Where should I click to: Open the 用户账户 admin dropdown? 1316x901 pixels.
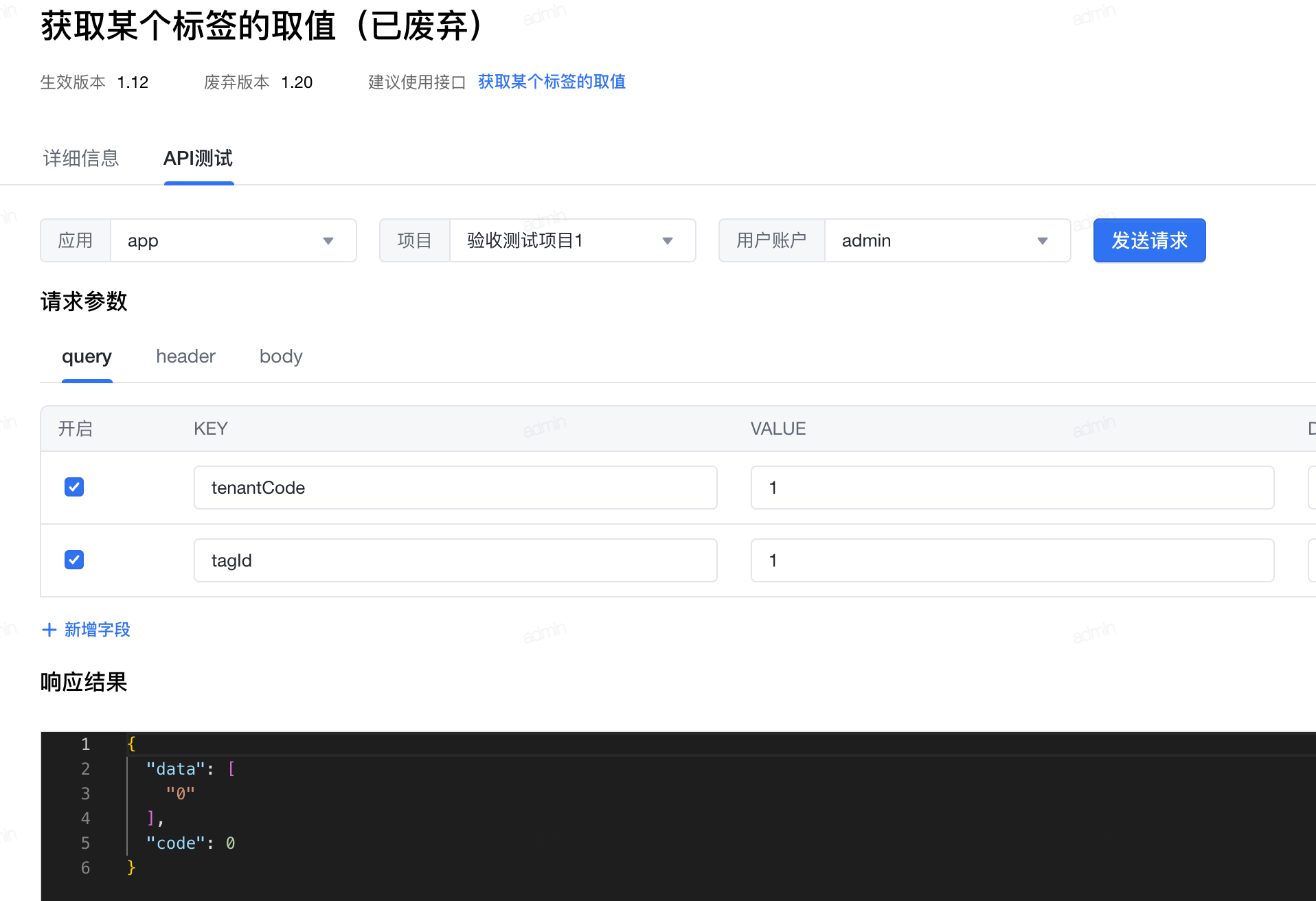947,240
